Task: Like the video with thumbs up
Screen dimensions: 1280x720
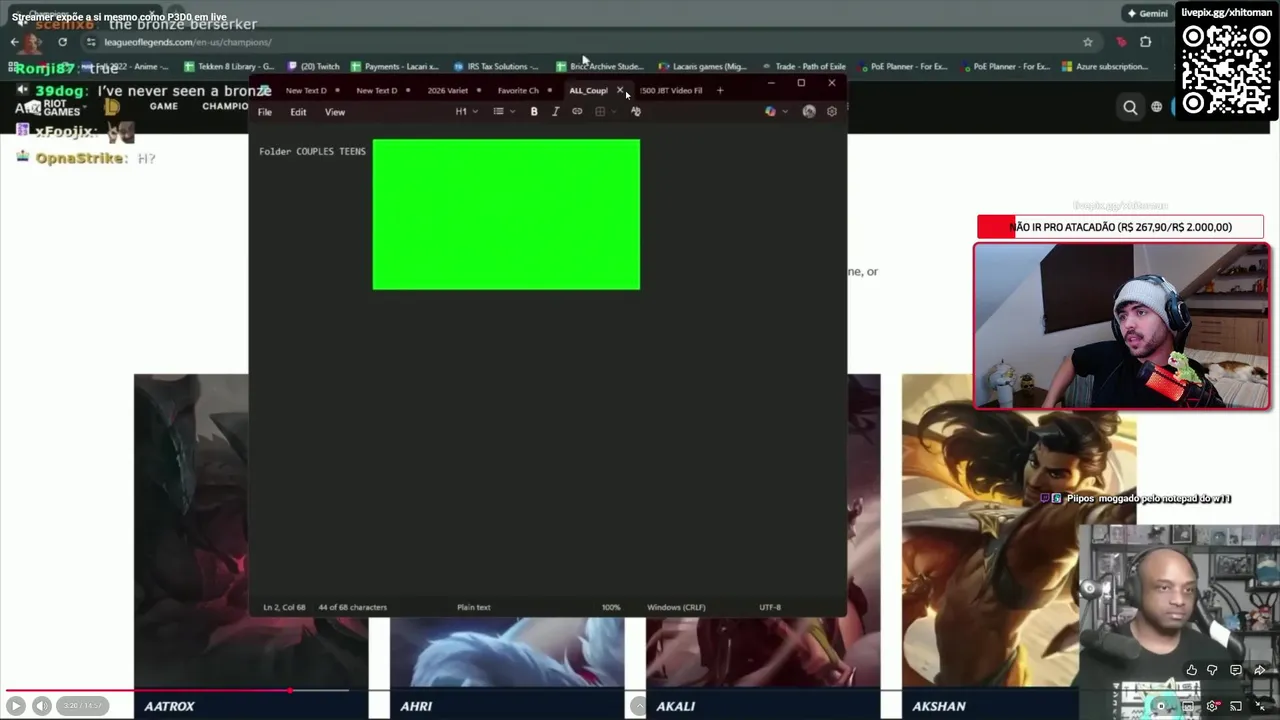Action: click(x=1192, y=670)
